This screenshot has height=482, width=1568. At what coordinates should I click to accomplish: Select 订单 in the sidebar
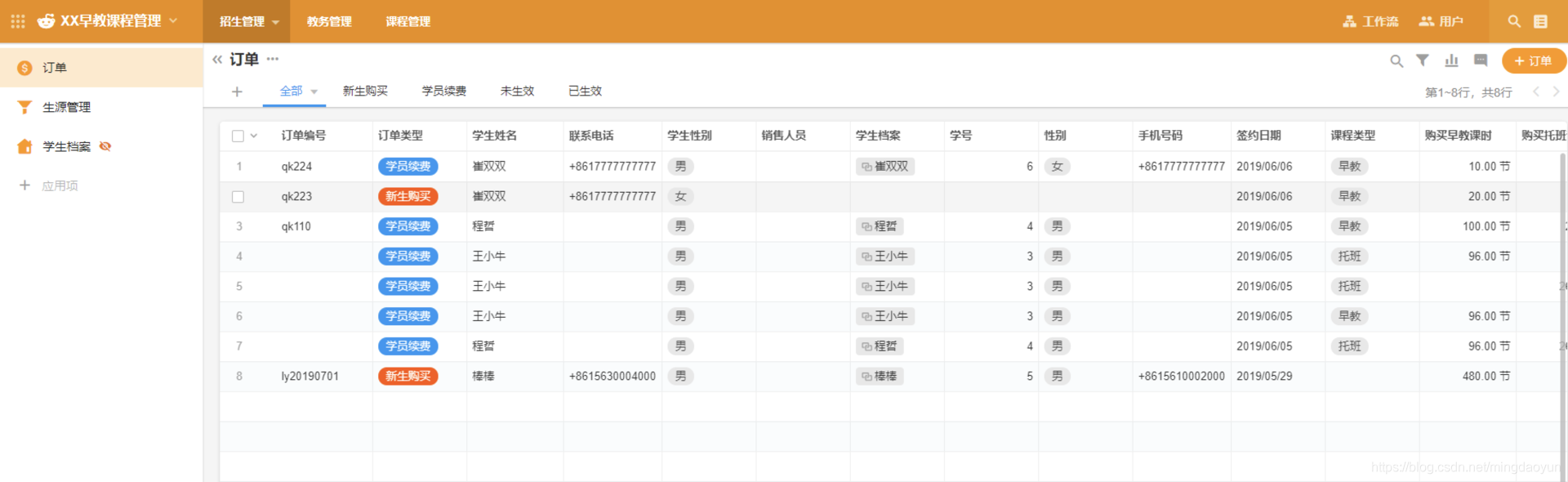101,68
